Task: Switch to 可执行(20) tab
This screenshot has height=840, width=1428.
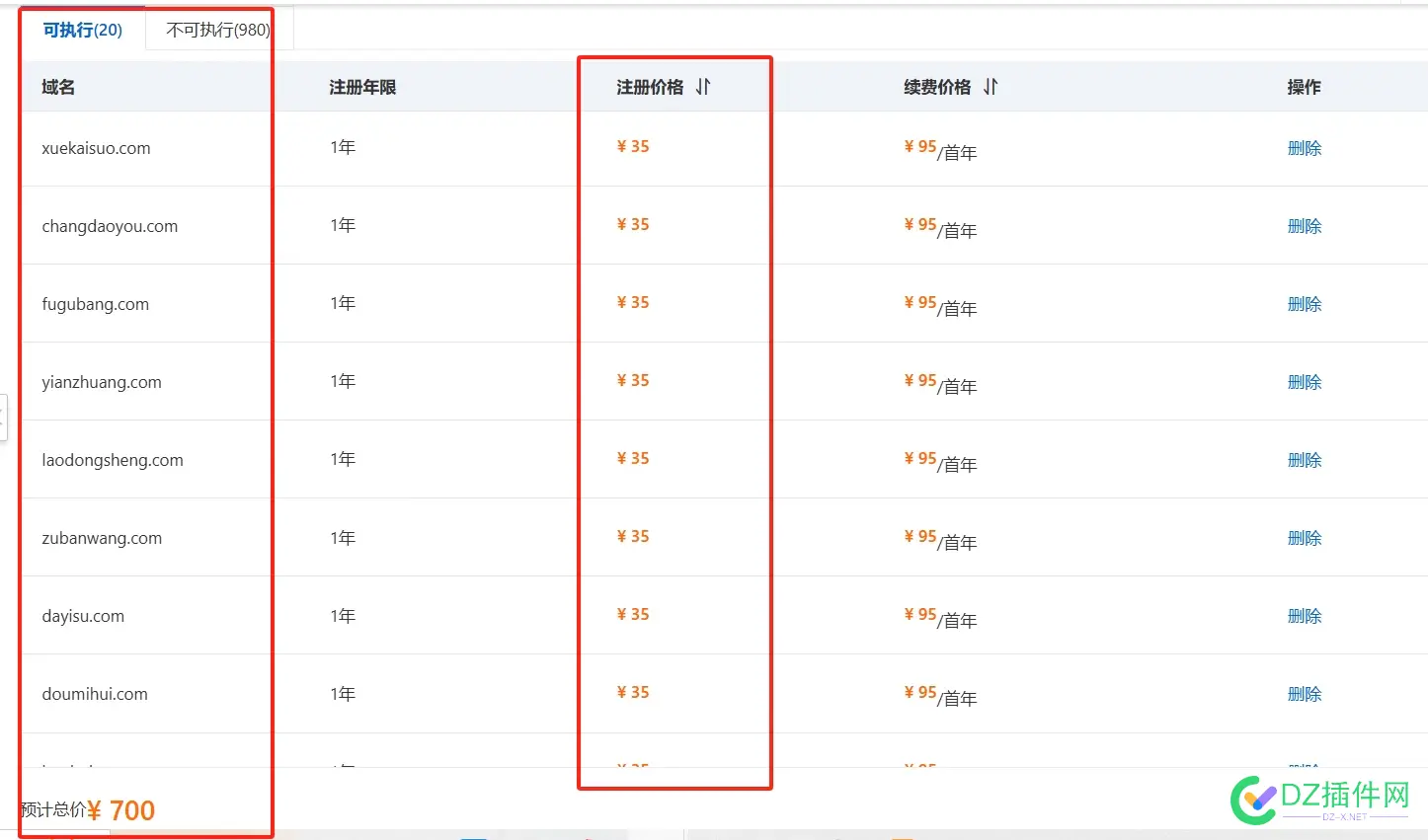Action: pos(82,30)
